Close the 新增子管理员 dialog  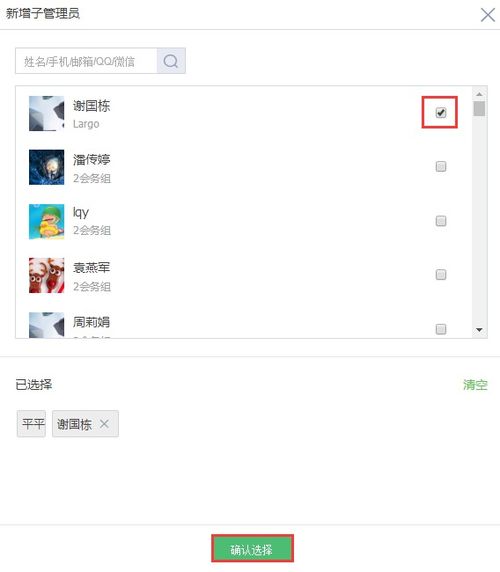488,15
